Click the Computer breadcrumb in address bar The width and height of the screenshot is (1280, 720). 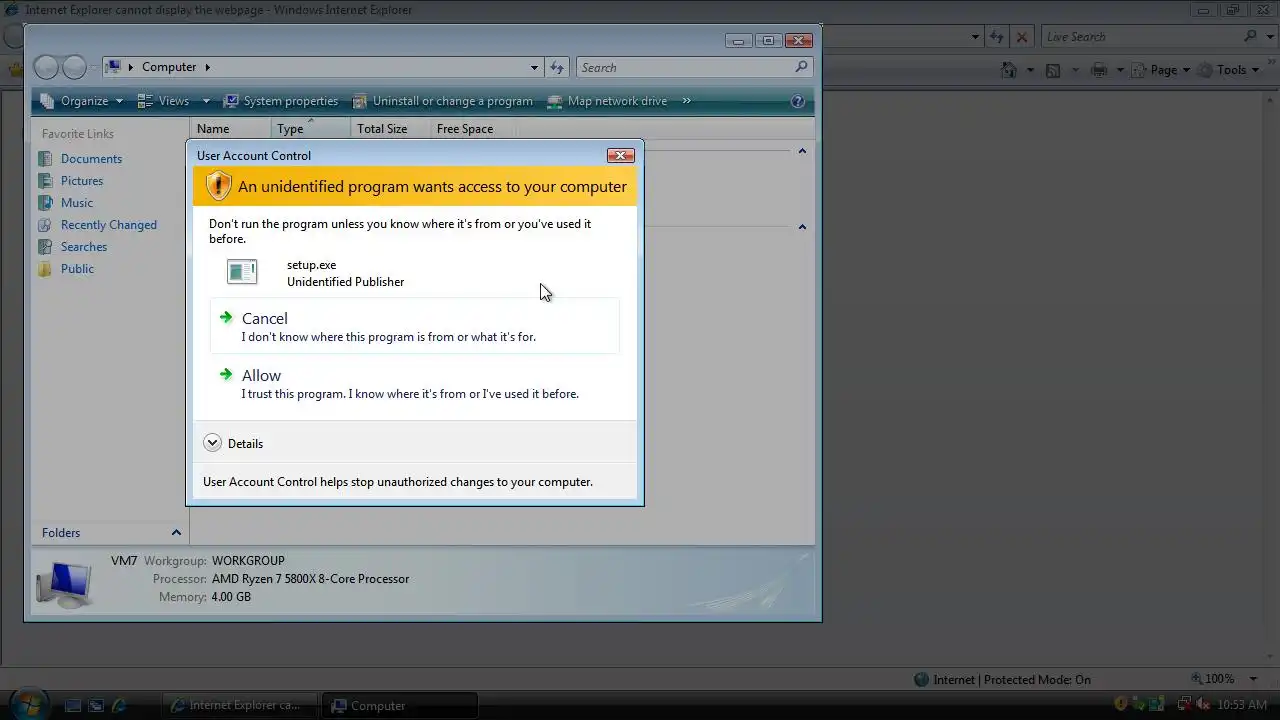(x=169, y=67)
